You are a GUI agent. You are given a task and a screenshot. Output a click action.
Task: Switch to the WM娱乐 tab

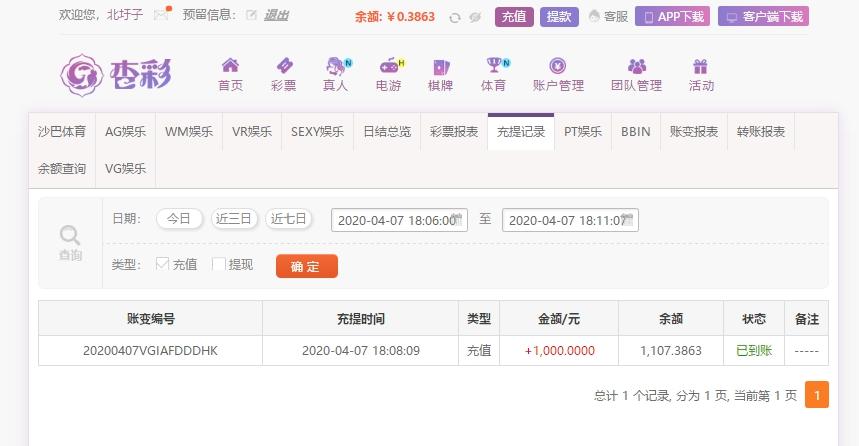click(189, 132)
